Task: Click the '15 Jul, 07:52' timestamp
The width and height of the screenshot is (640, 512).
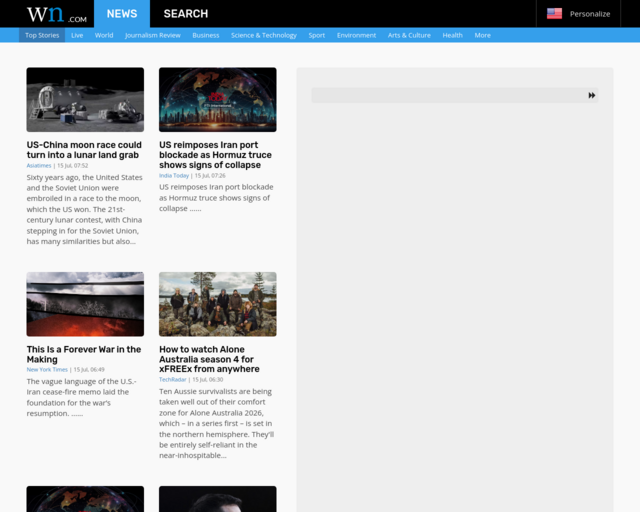Action: (x=73, y=165)
